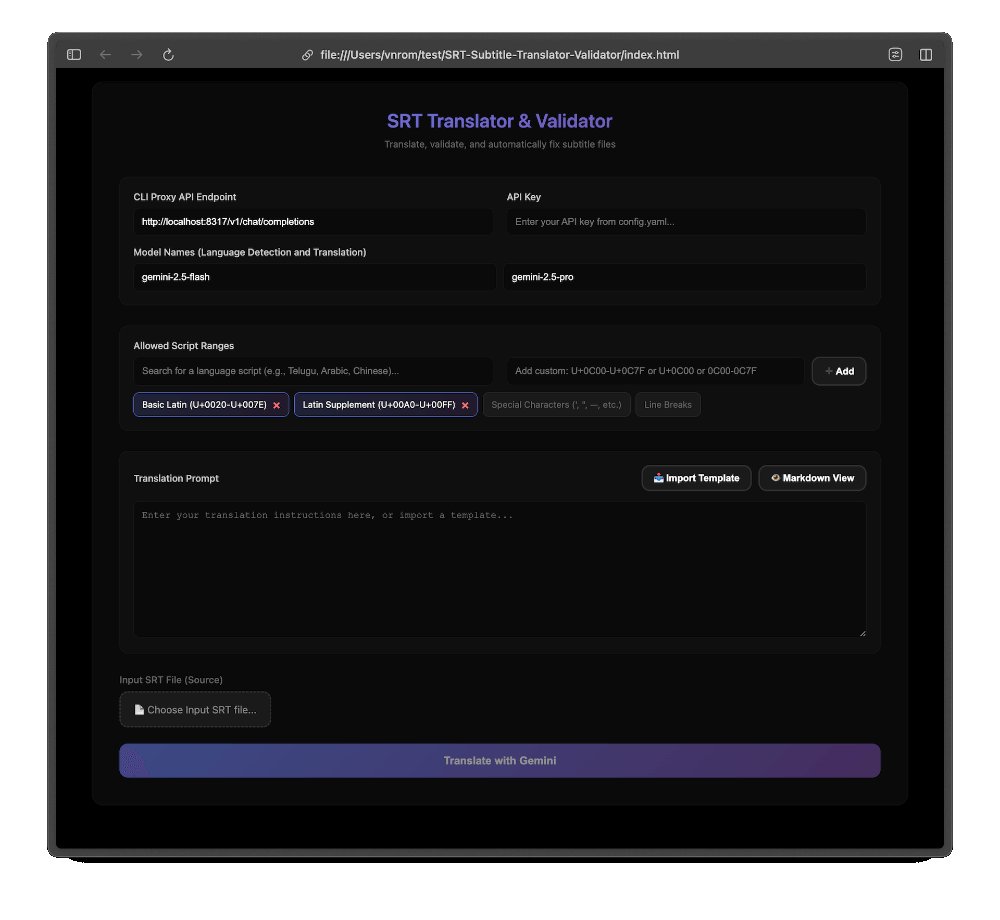Open the browser settings controls icon
Screen dimensions: 1000x920
[895, 55]
